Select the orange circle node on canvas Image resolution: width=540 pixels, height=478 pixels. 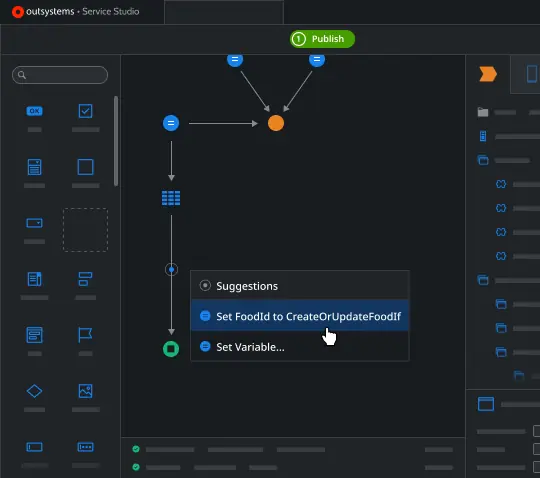point(276,123)
